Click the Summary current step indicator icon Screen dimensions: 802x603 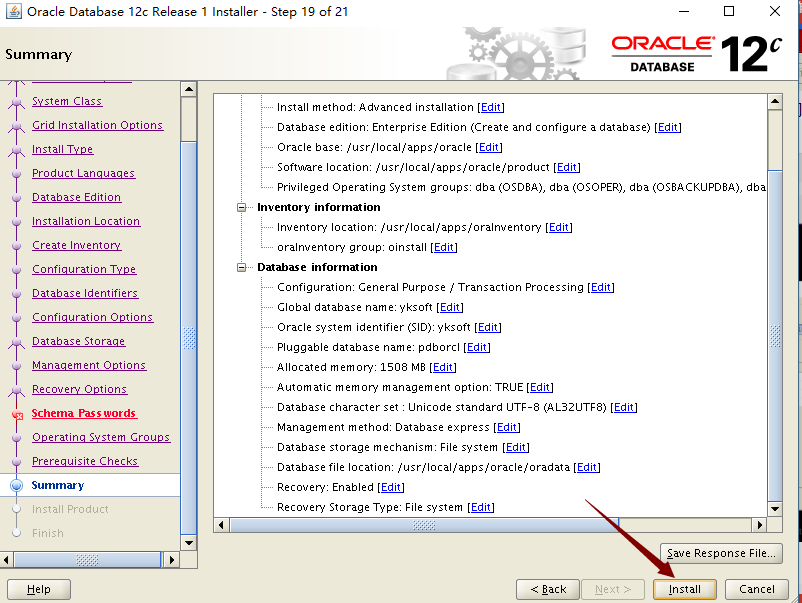pyautogui.click(x=16, y=485)
